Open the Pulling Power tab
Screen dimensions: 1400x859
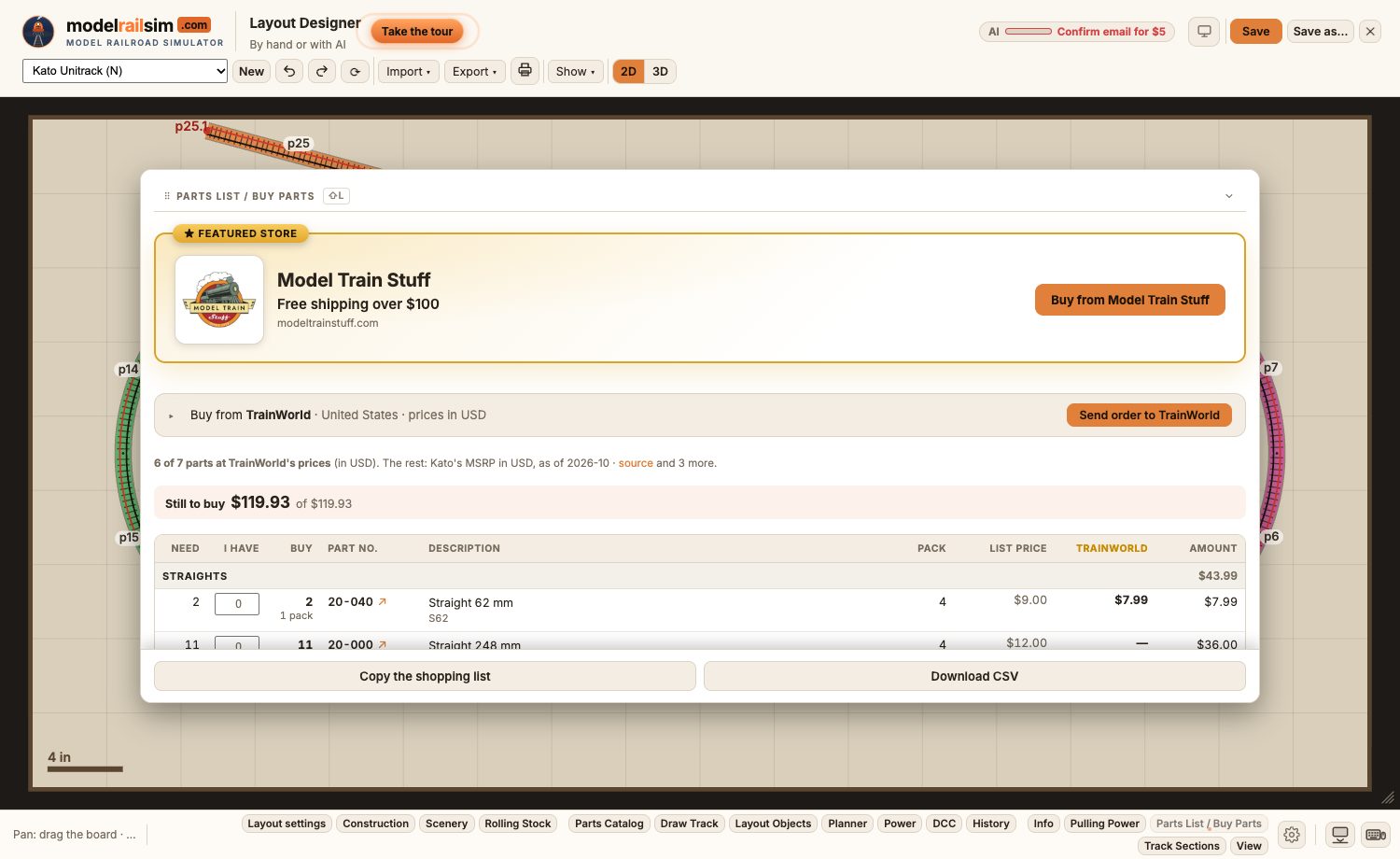[x=1105, y=824]
